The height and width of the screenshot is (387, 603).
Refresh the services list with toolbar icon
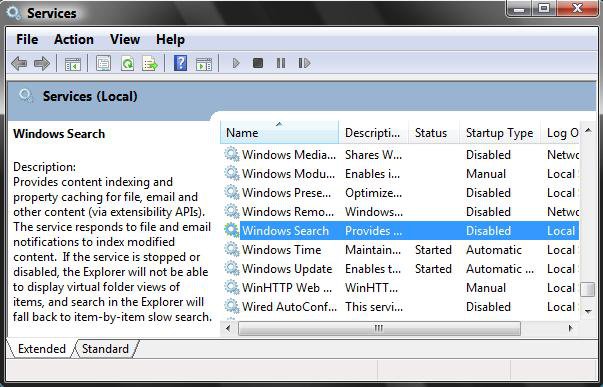[127, 63]
